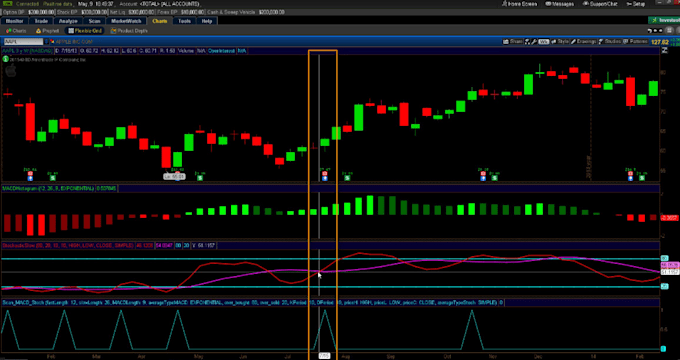
Task: Click the Investools button
Action: pos(664,20)
